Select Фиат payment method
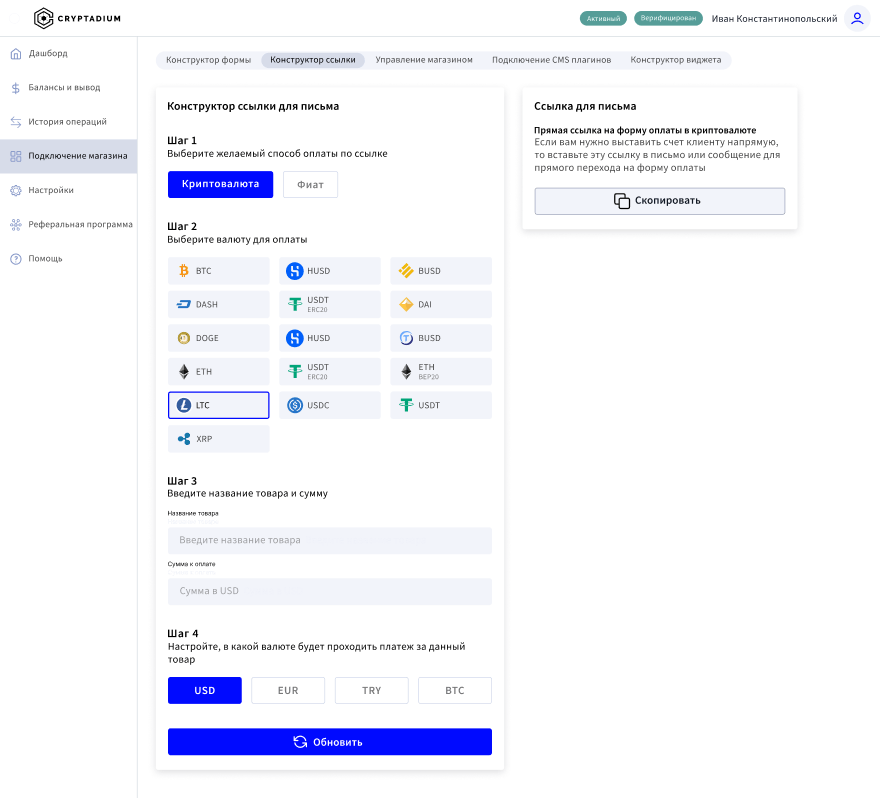 point(310,185)
